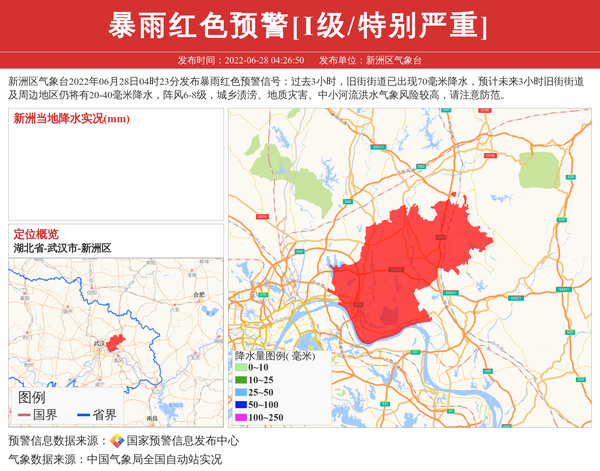Click the 国家预警信息发布中心 logo icon
This screenshot has width=600, height=471.
click(x=117, y=441)
